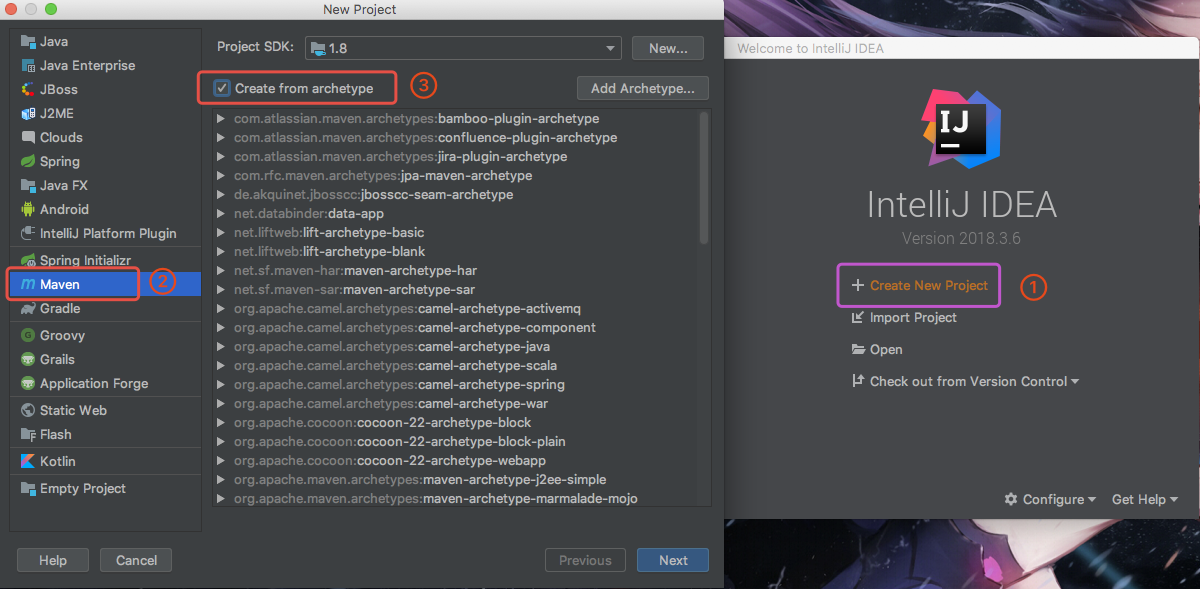Open the Get Help dropdown in Welcome window
The height and width of the screenshot is (589, 1200).
click(x=1145, y=499)
